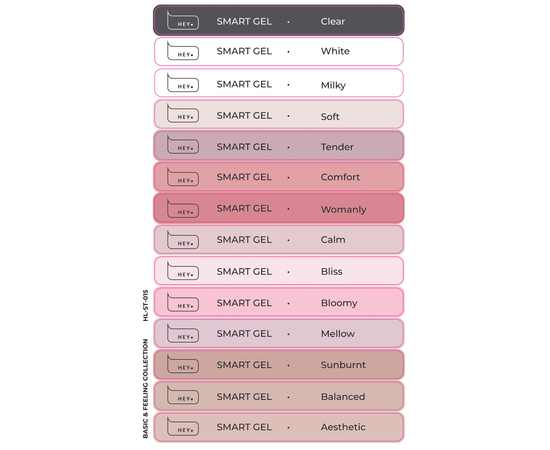Screen dimensions: 550x450
Task: Select the Soft color swatch bar
Action: click(x=279, y=115)
